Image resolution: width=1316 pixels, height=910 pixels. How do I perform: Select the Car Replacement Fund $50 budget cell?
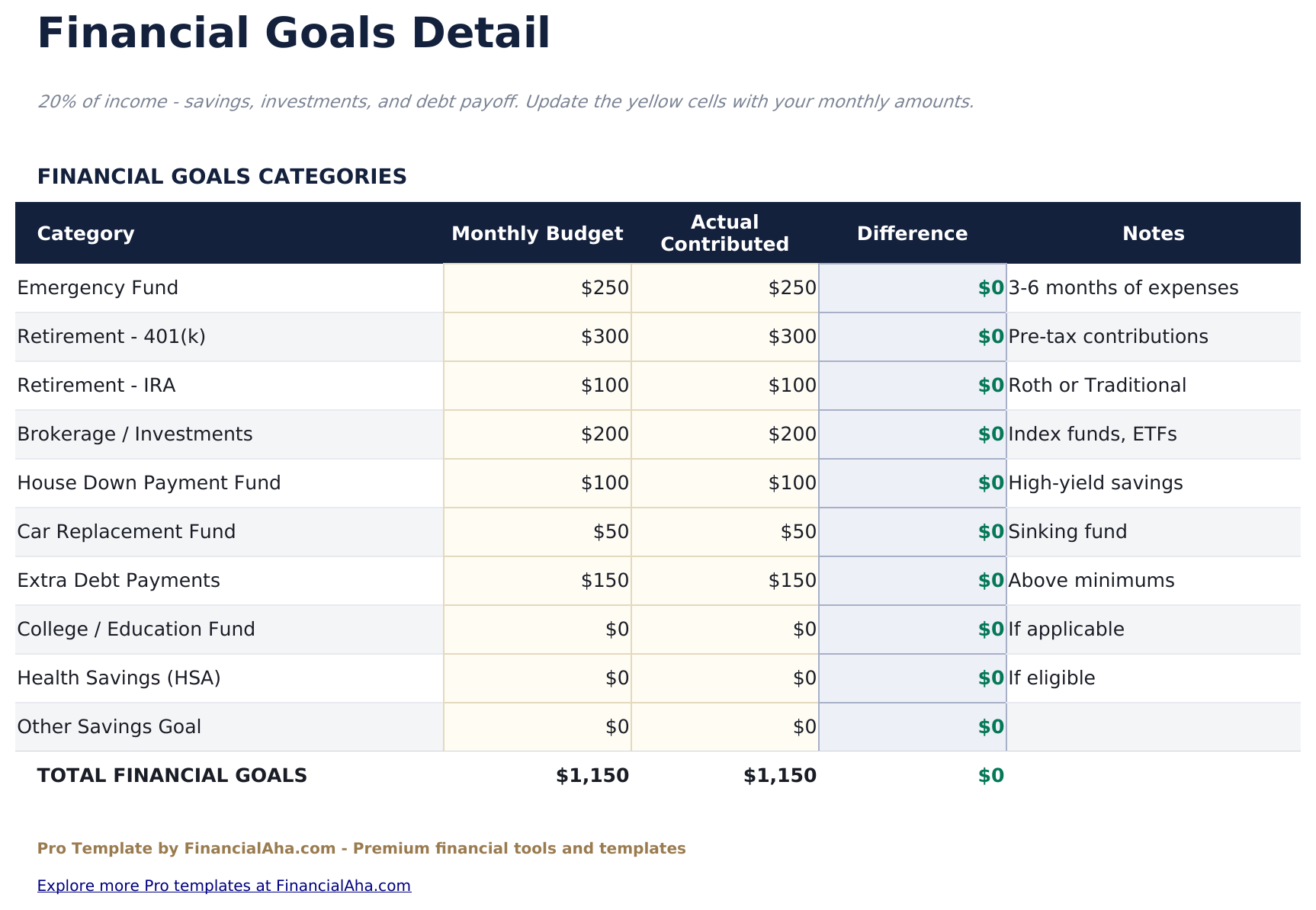point(537,531)
